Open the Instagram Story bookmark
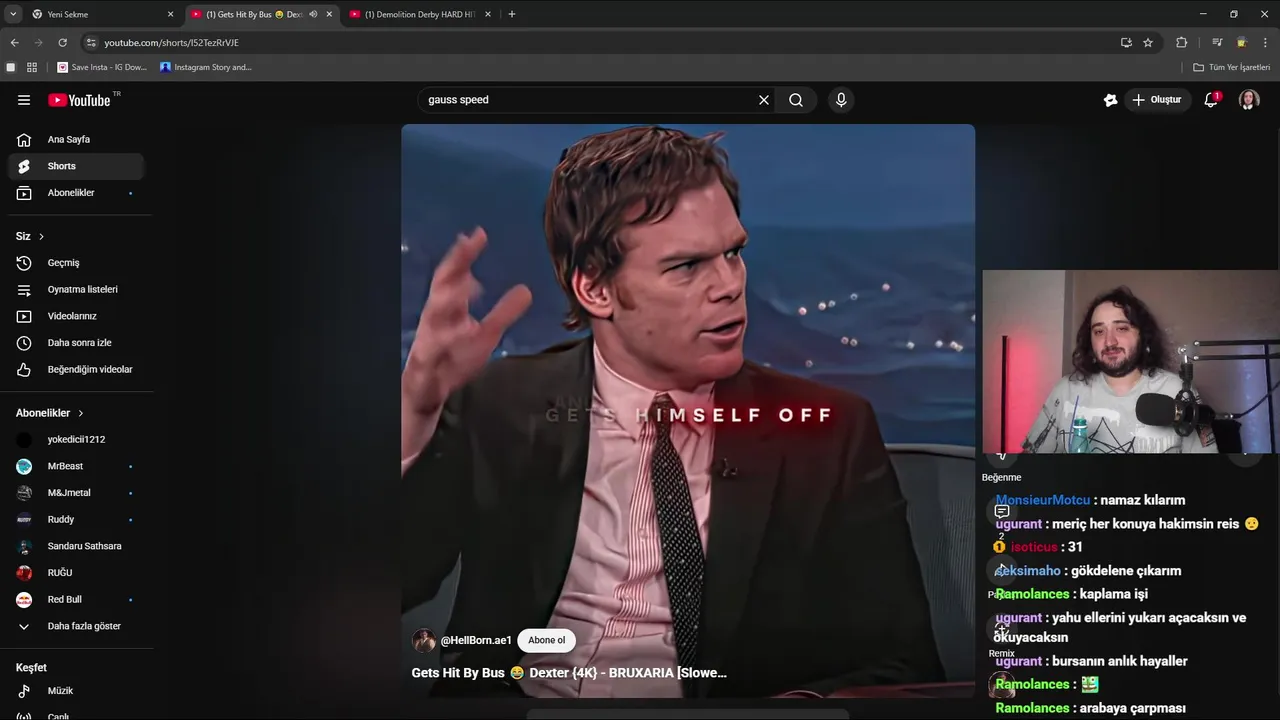 [x=206, y=67]
